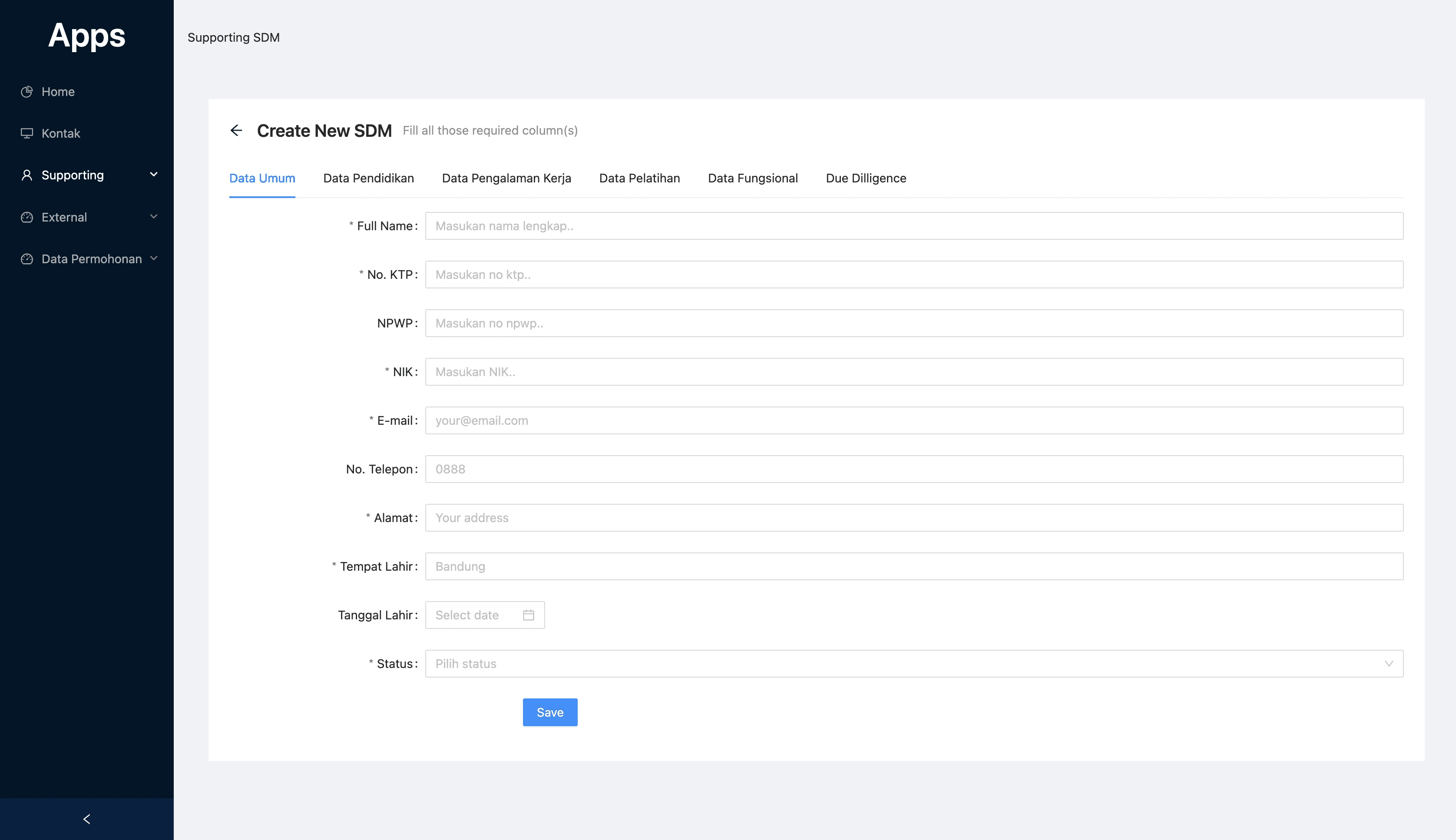The height and width of the screenshot is (840, 1456).
Task: Click the Home pie chart icon in sidebar
Action: pyautogui.click(x=27, y=91)
